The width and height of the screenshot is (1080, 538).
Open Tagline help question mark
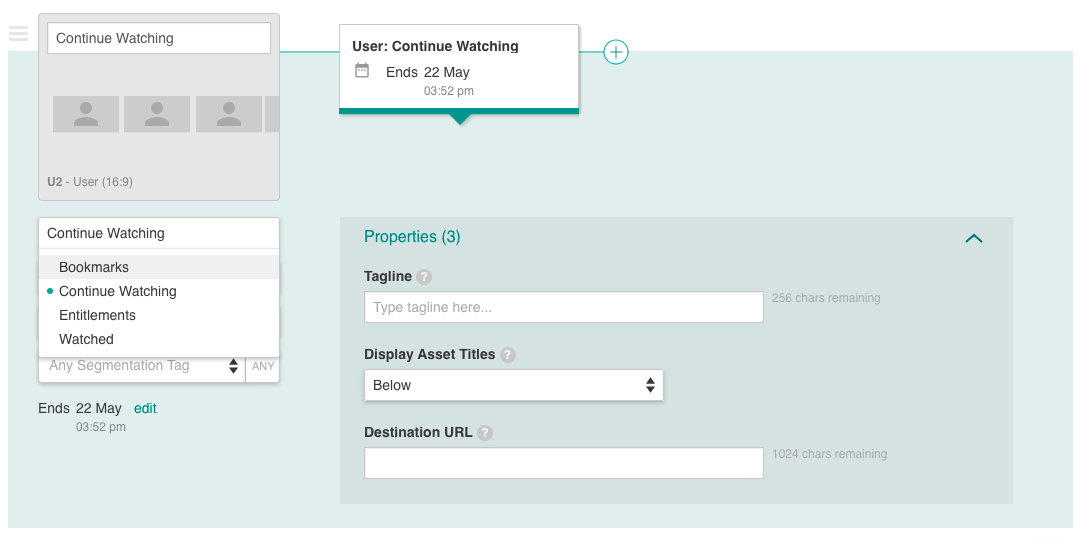click(424, 277)
